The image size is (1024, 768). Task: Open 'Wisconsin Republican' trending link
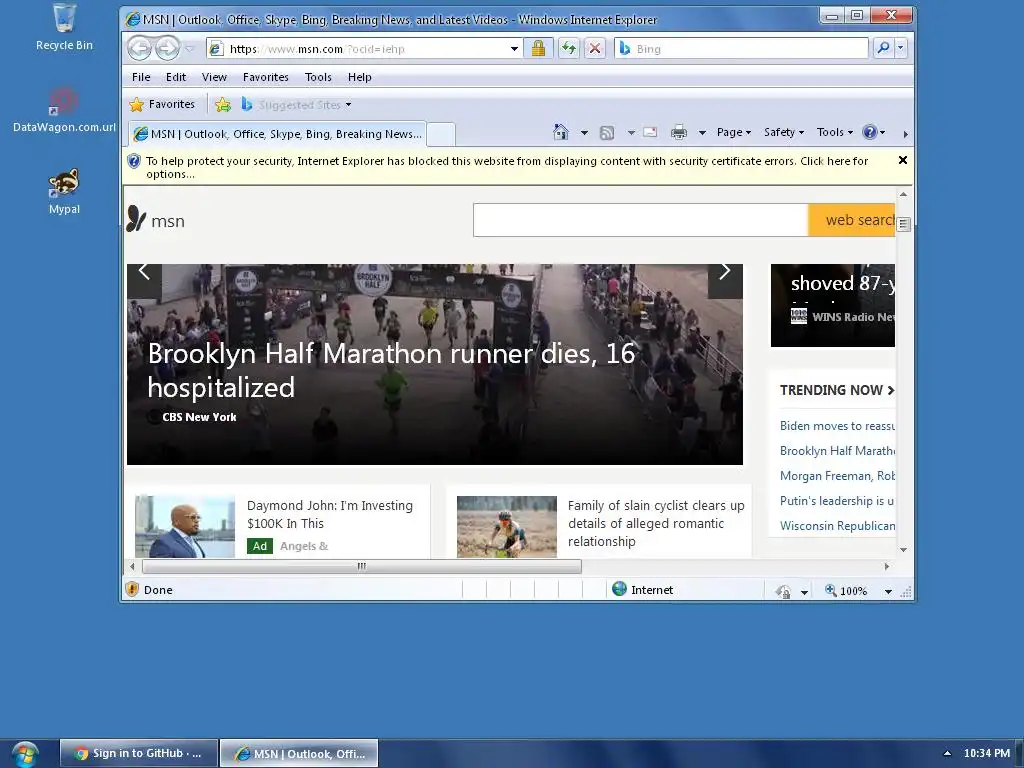tap(837, 526)
